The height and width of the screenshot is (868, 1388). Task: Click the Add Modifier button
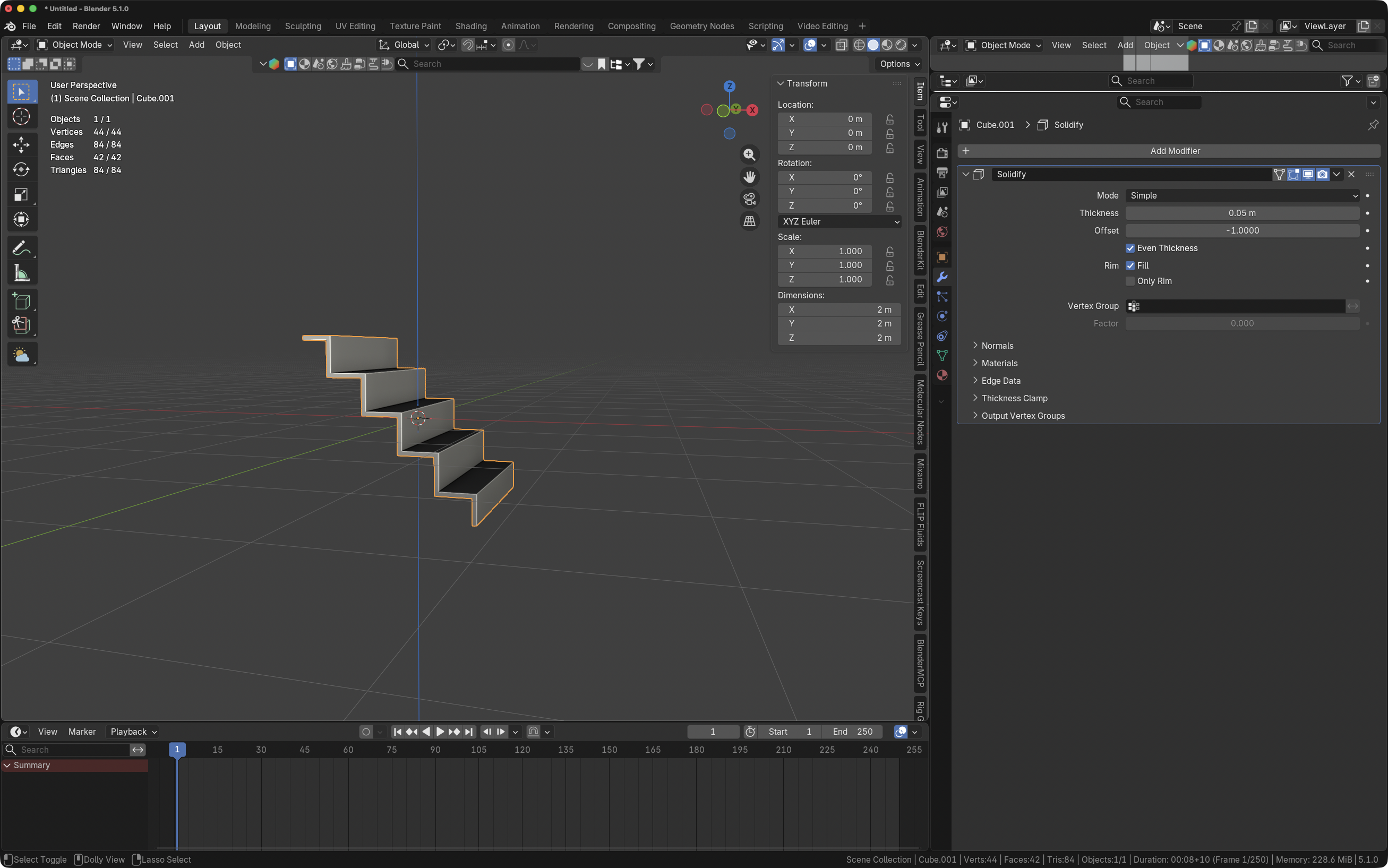click(1169, 151)
